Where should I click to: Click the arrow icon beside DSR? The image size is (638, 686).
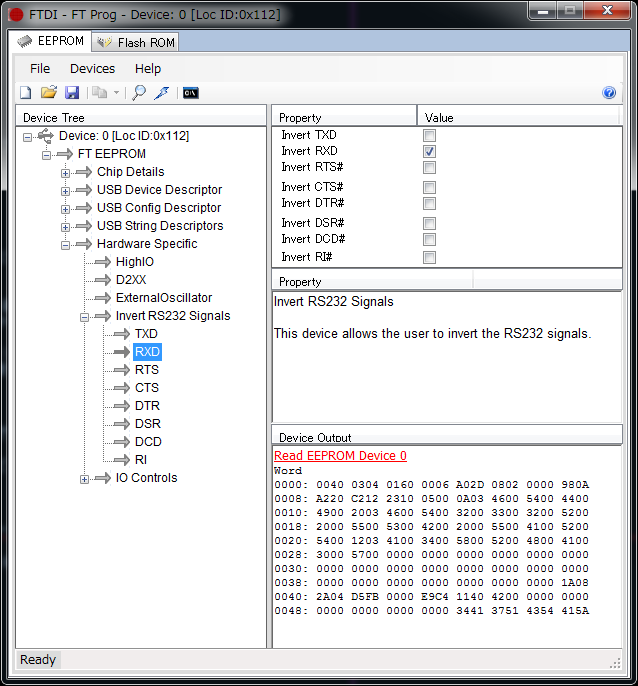click(122, 424)
